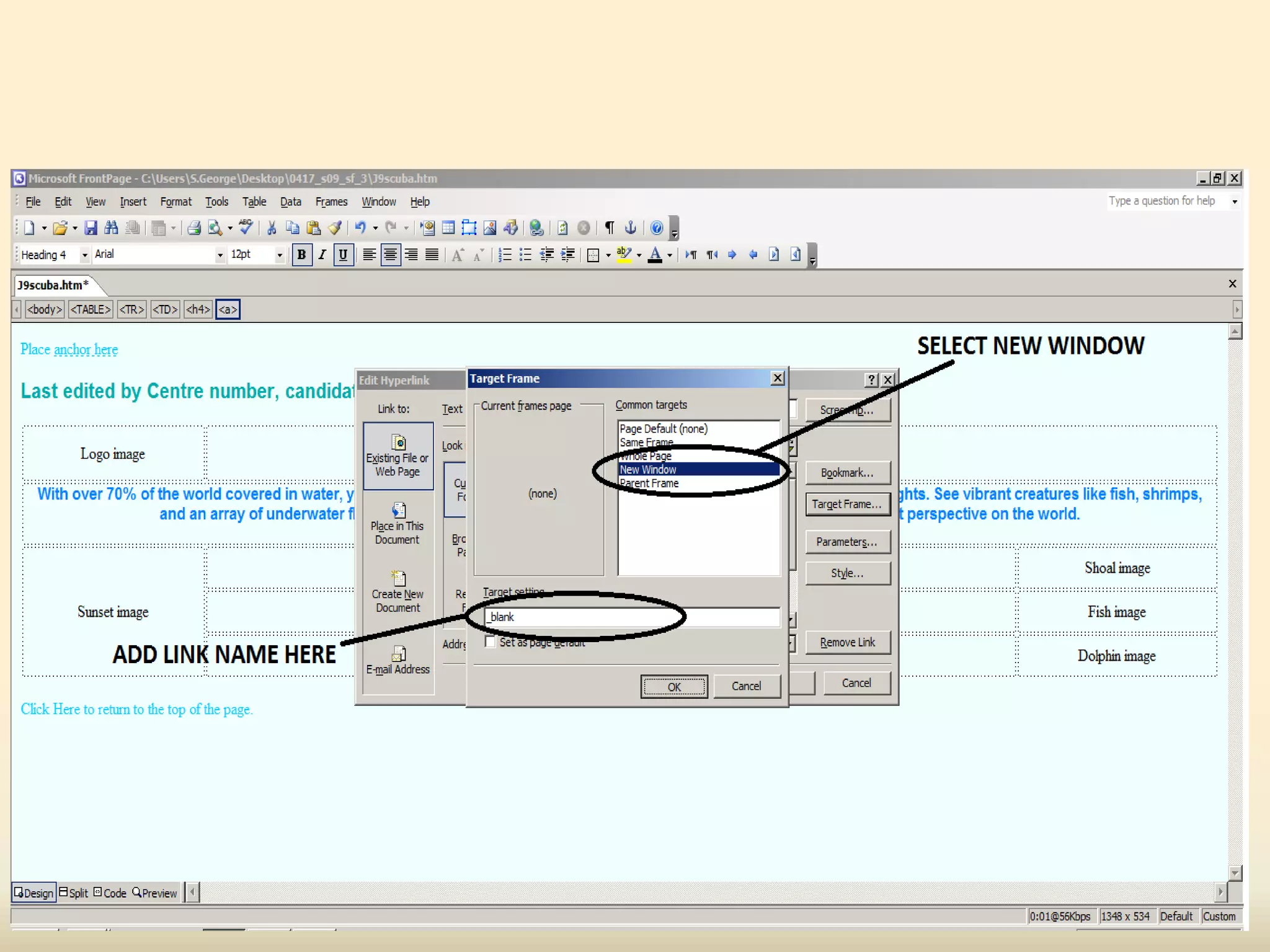Expand the Arial font dropdown
This screenshot has width=1270, height=952.
pos(220,255)
